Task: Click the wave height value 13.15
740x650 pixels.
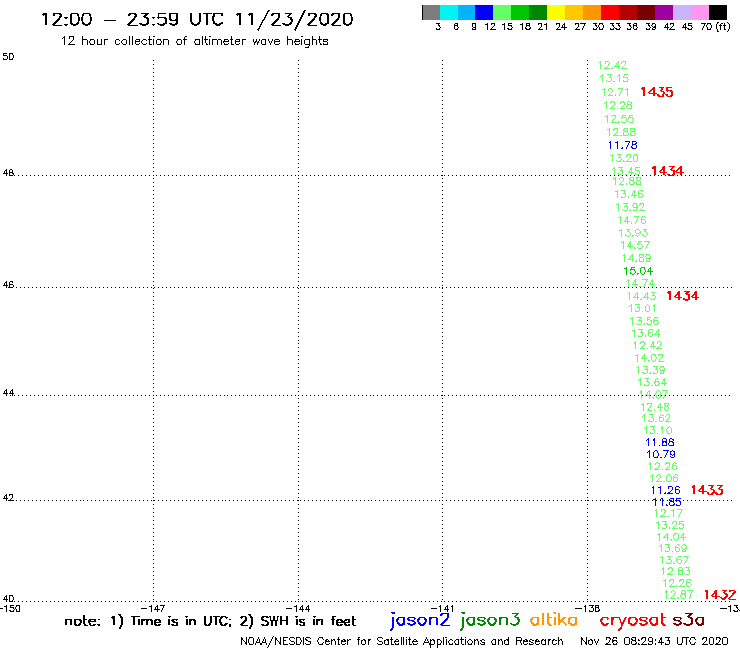Action: (x=614, y=78)
